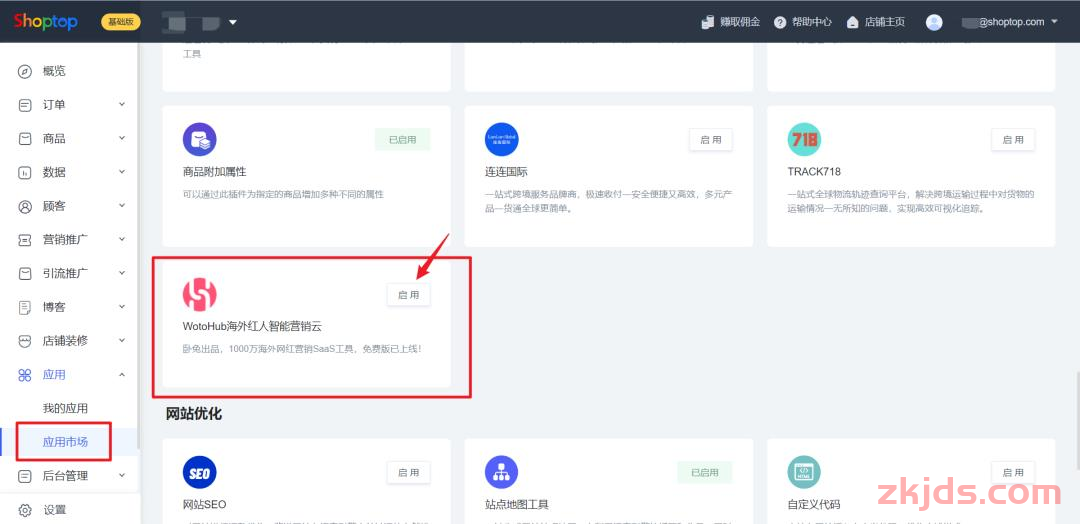Viewport: 1080px width, 524px height.
Task: Expand the 营销推广 menu chevron
Action: point(122,240)
